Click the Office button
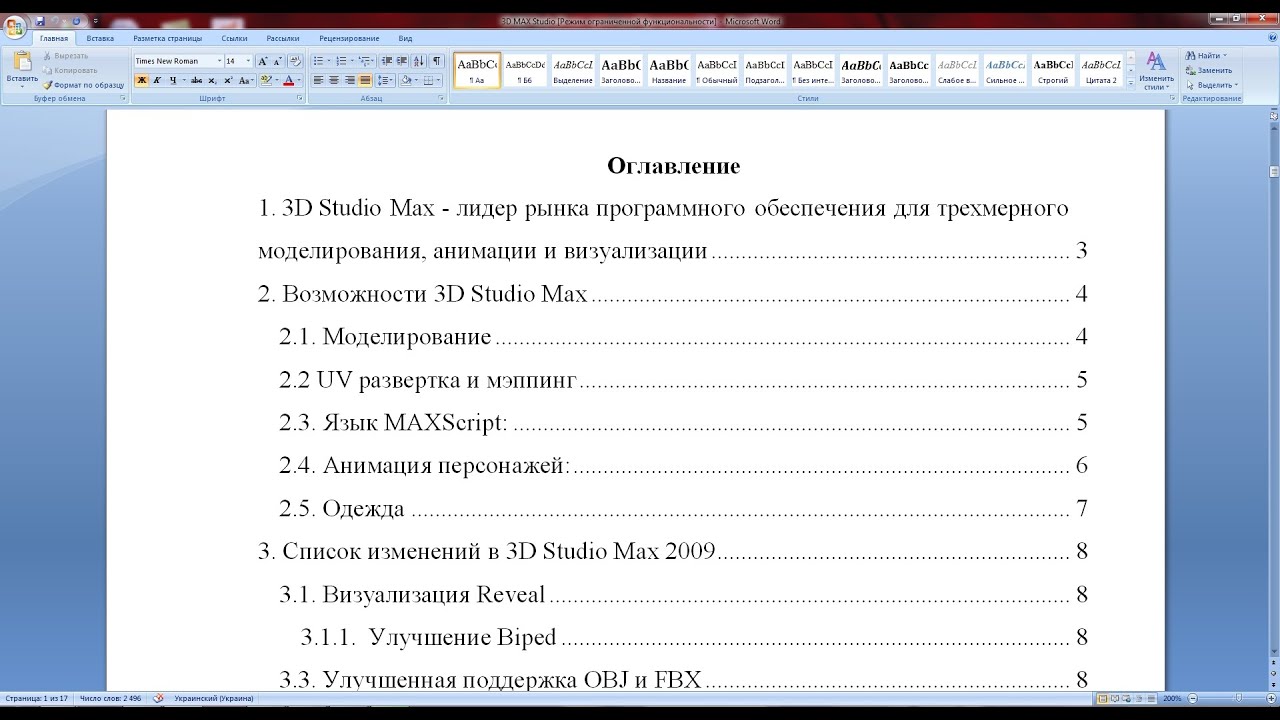 point(15,25)
